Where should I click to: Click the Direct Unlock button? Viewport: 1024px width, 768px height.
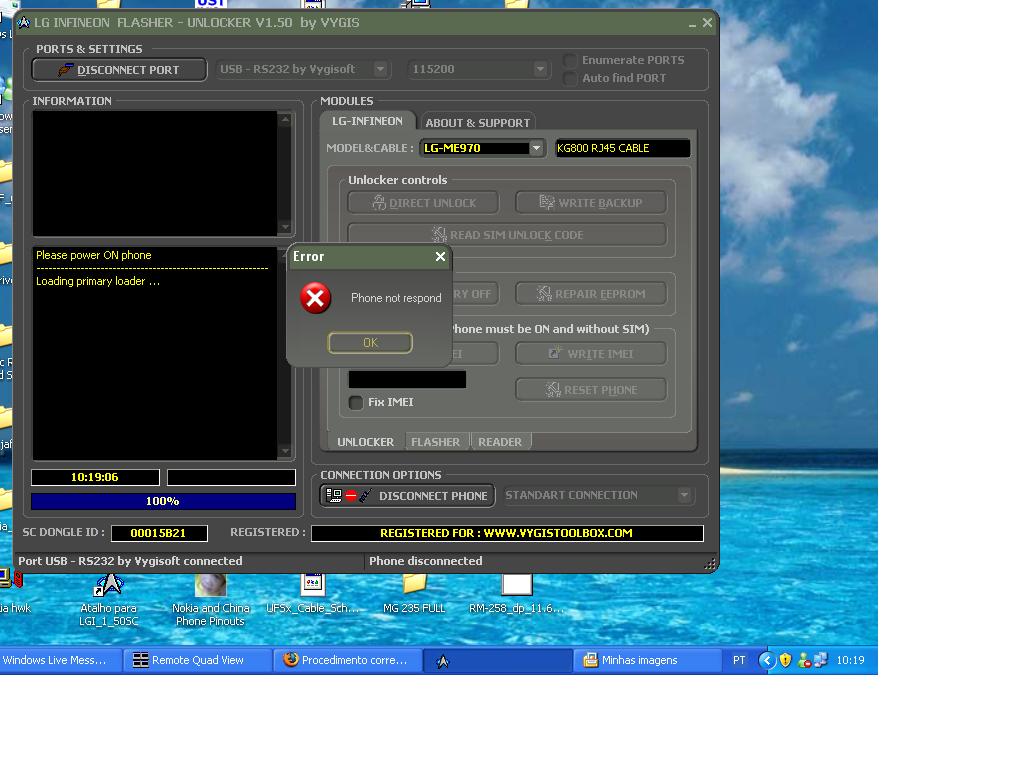[x=423, y=202]
